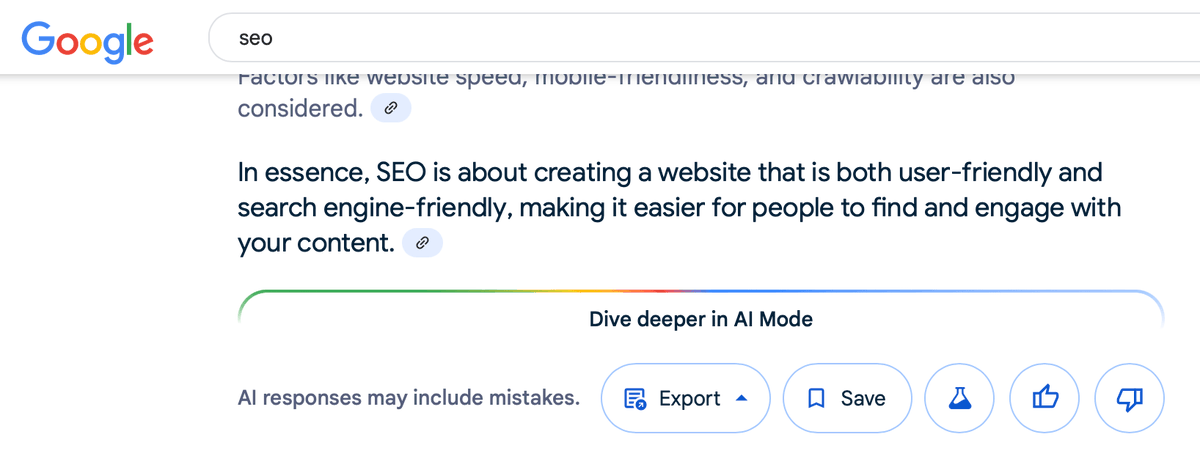Click the "AI responses may include mistakes" disclaimer

tap(409, 398)
